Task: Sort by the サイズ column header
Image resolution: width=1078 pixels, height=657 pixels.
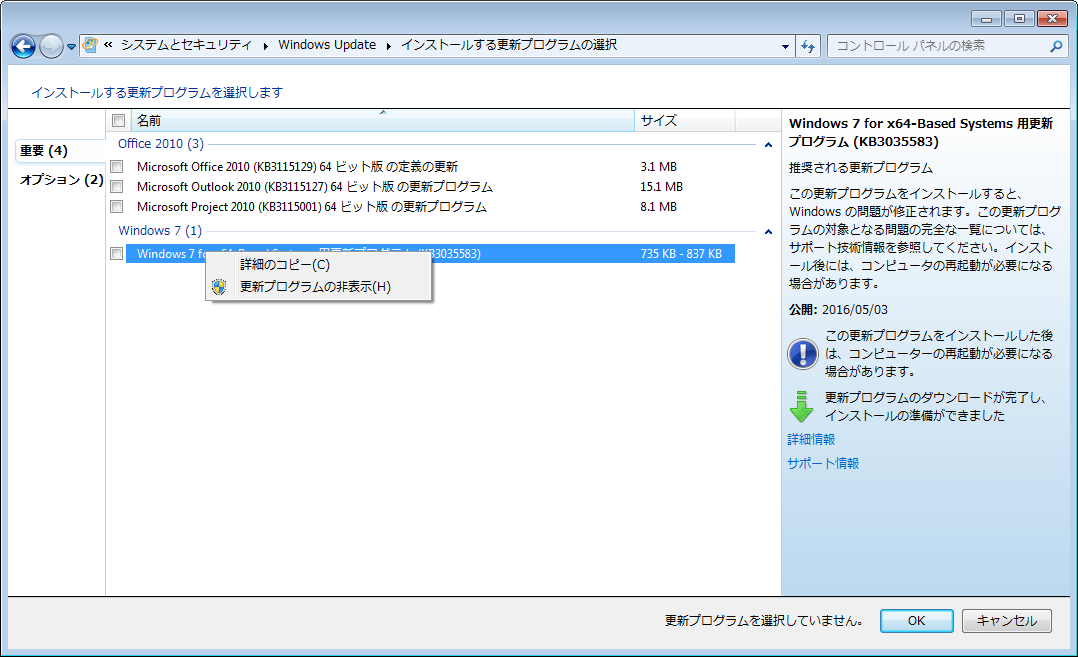Action: [x=684, y=121]
